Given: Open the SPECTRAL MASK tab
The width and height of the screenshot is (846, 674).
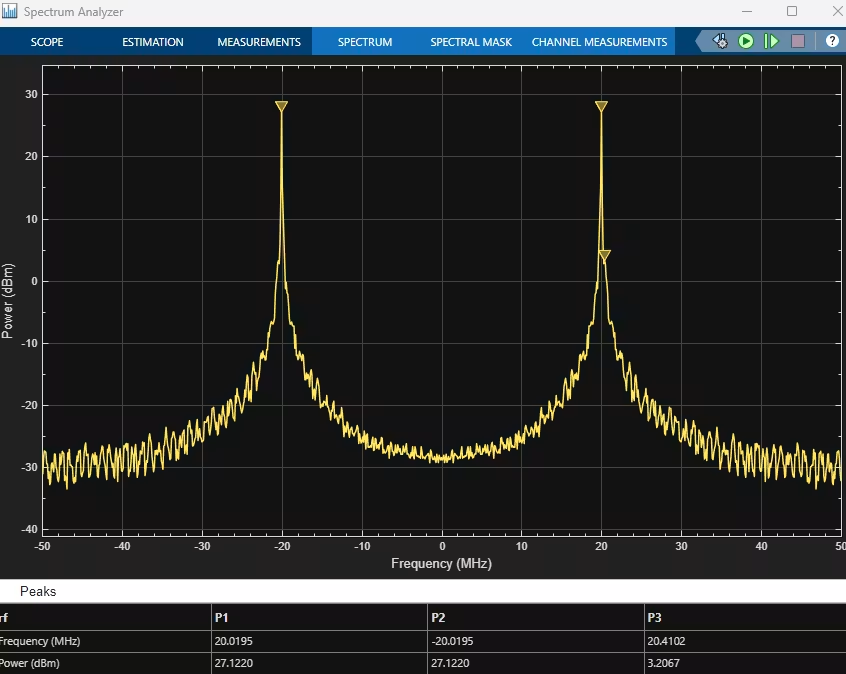Looking at the screenshot, I should pos(471,42).
